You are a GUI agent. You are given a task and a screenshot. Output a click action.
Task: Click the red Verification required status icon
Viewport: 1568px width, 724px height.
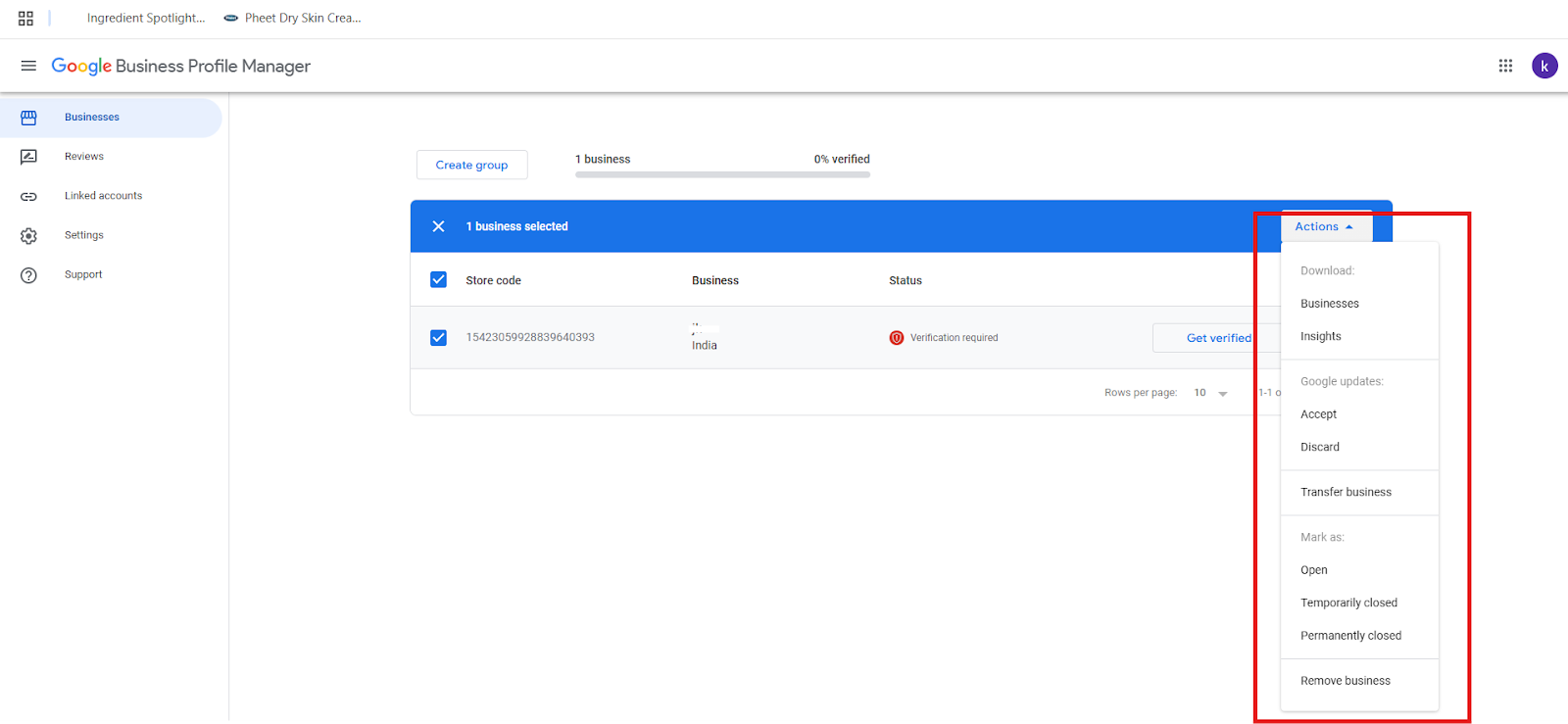click(x=897, y=338)
